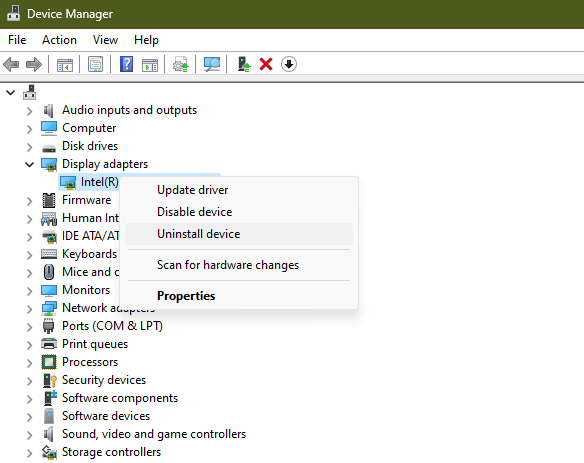Viewport: 584px width, 463px height.
Task: Click the Processors category icon
Action: click(x=49, y=362)
